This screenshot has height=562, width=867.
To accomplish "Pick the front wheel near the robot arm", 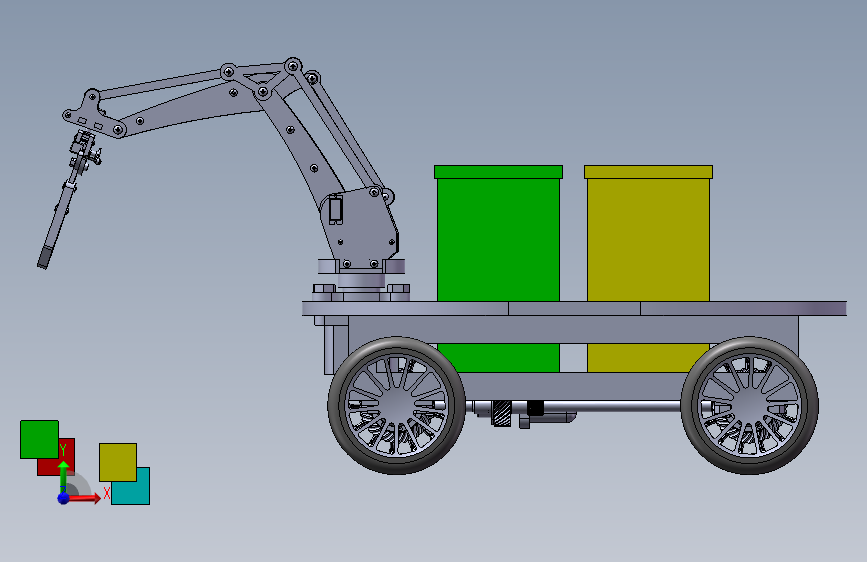I will click(x=396, y=405).
